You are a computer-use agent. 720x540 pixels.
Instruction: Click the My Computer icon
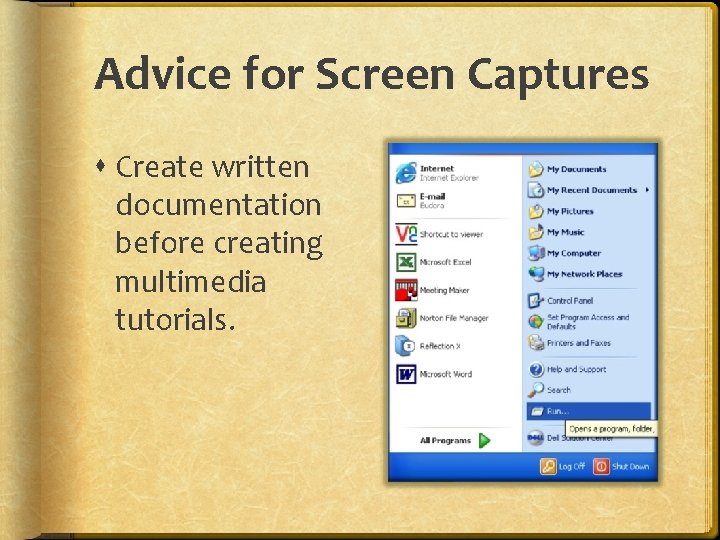[535, 253]
